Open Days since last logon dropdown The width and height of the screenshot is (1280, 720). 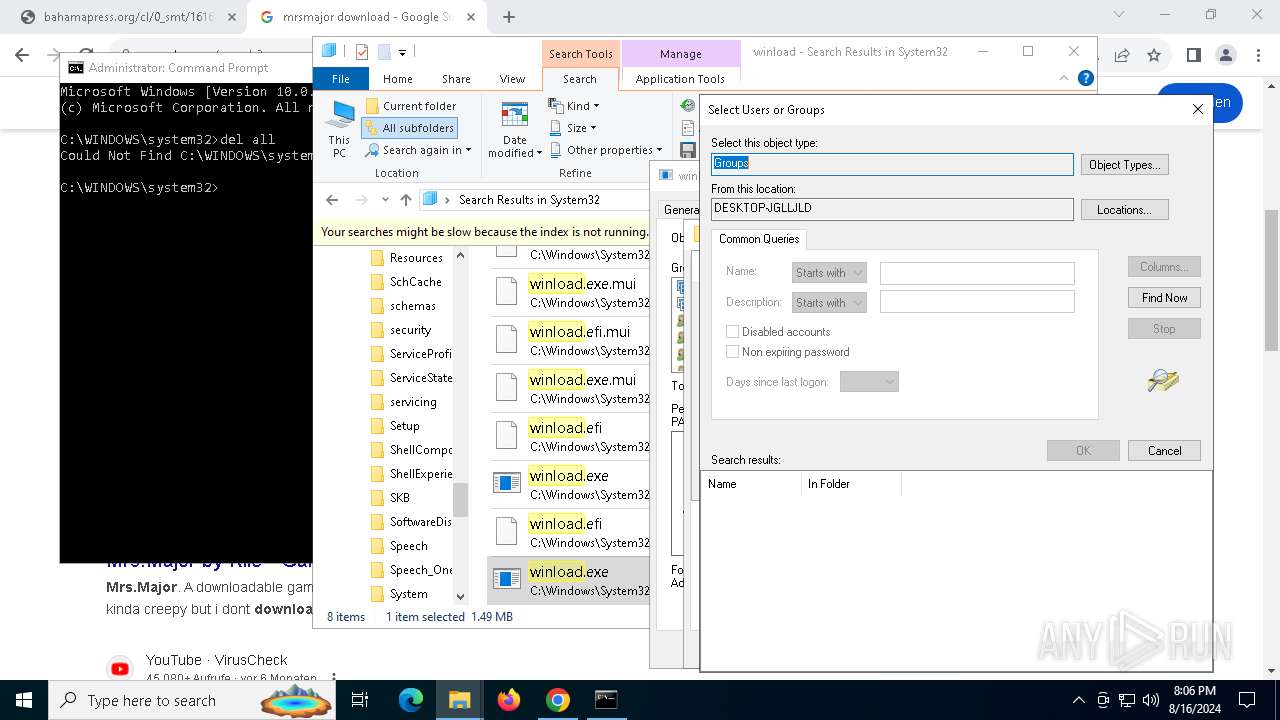click(x=869, y=382)
